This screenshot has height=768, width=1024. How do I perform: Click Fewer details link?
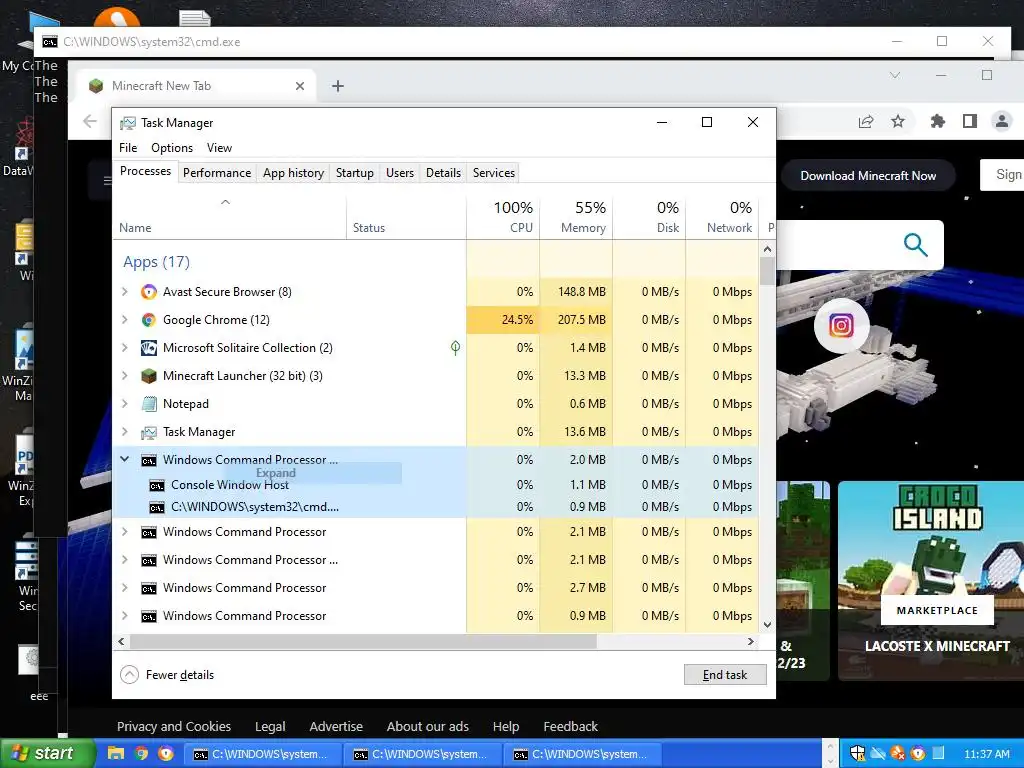point(180,675)
